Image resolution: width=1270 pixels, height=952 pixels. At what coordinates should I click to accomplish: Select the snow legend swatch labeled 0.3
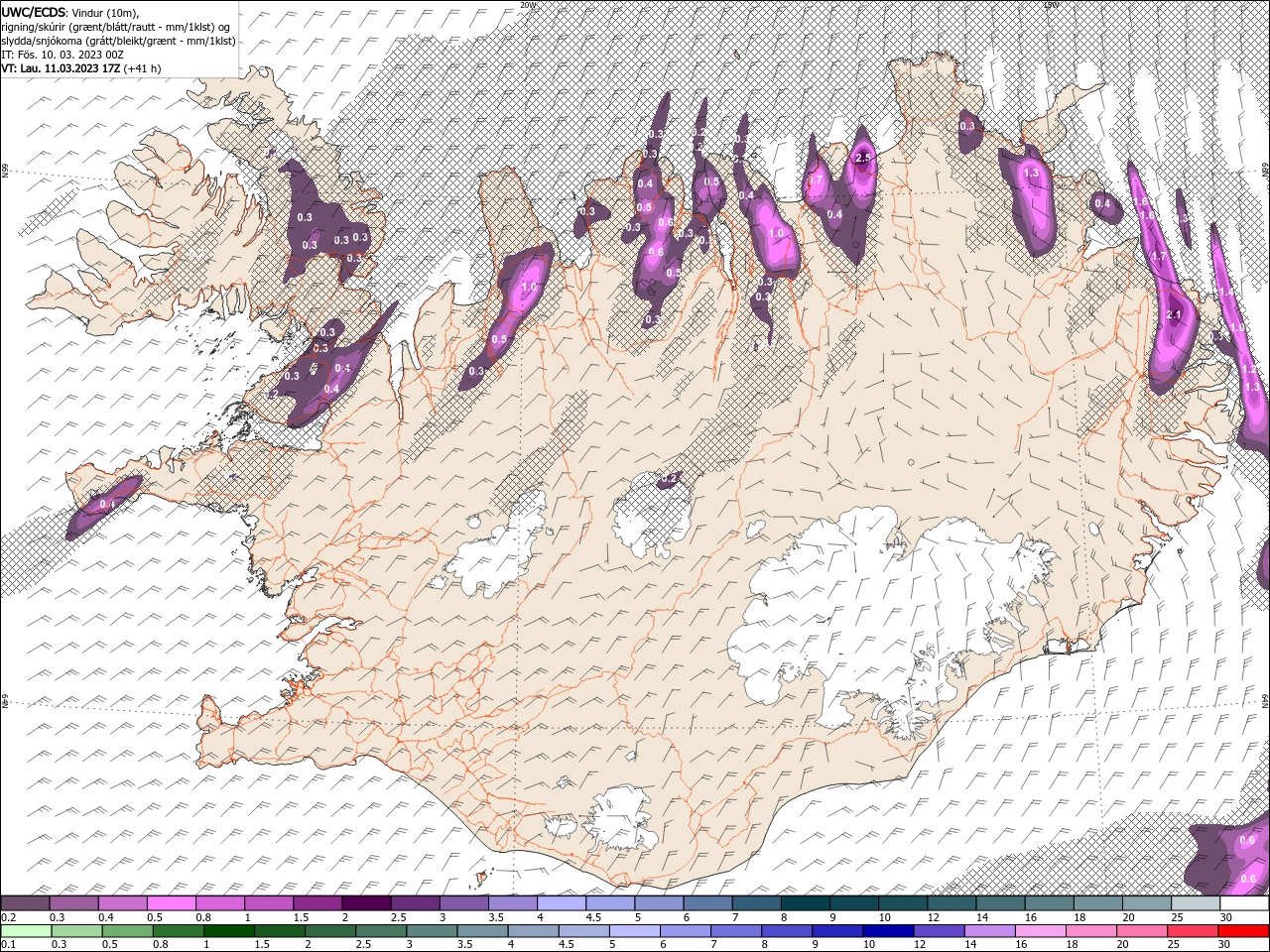73,903
